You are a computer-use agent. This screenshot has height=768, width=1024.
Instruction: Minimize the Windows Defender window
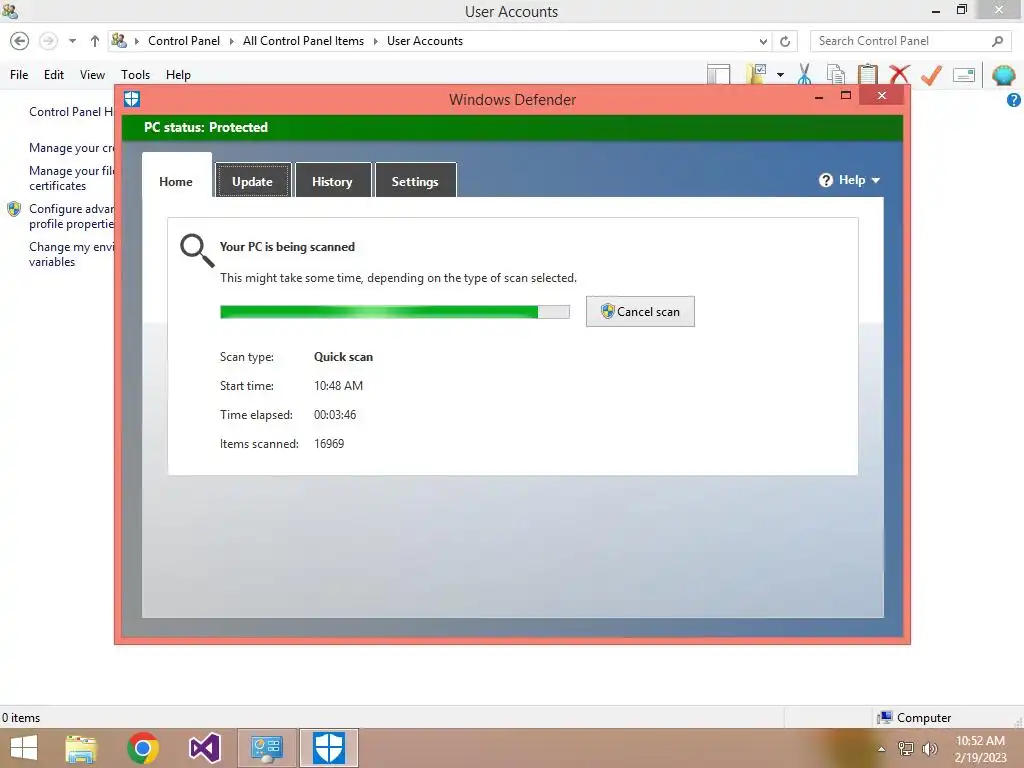coord(818,97)
